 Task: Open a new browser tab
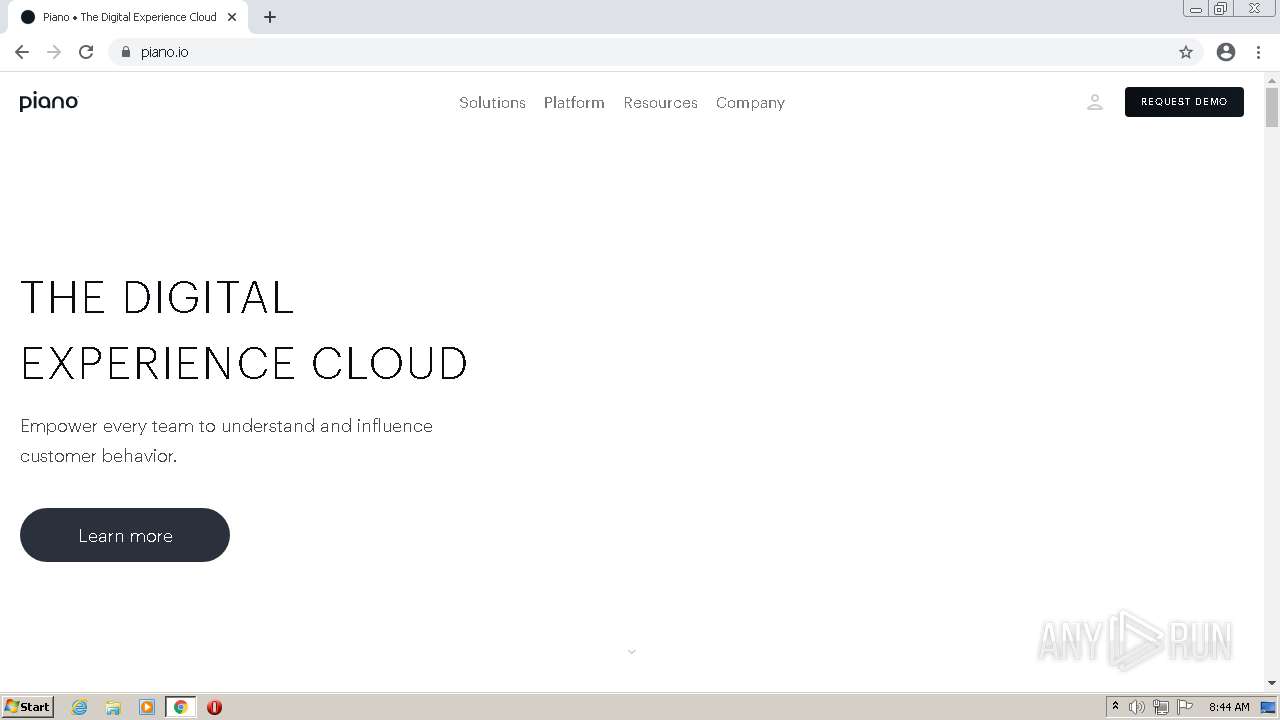point(270,17)
